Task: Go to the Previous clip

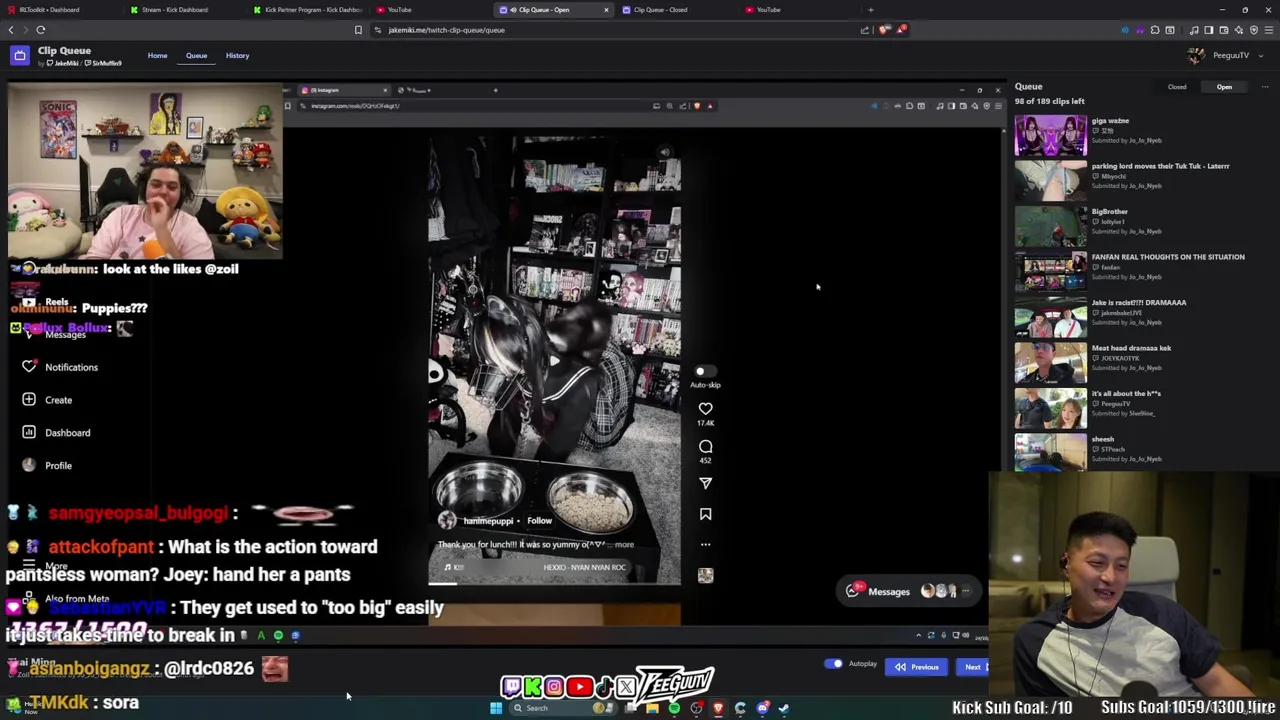Action: 916,667
